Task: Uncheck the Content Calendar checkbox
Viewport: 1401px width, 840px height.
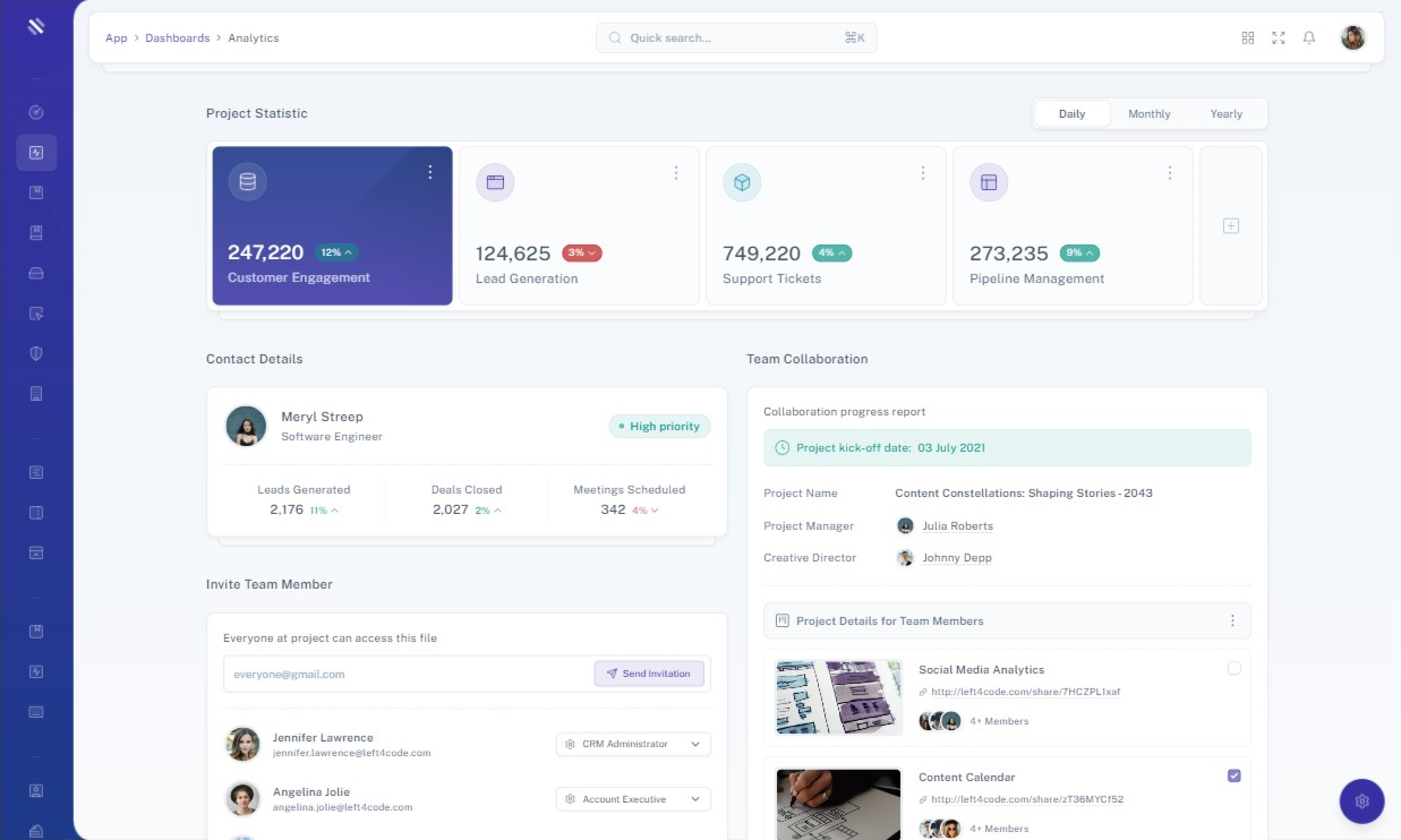Action: (1234, 775)
